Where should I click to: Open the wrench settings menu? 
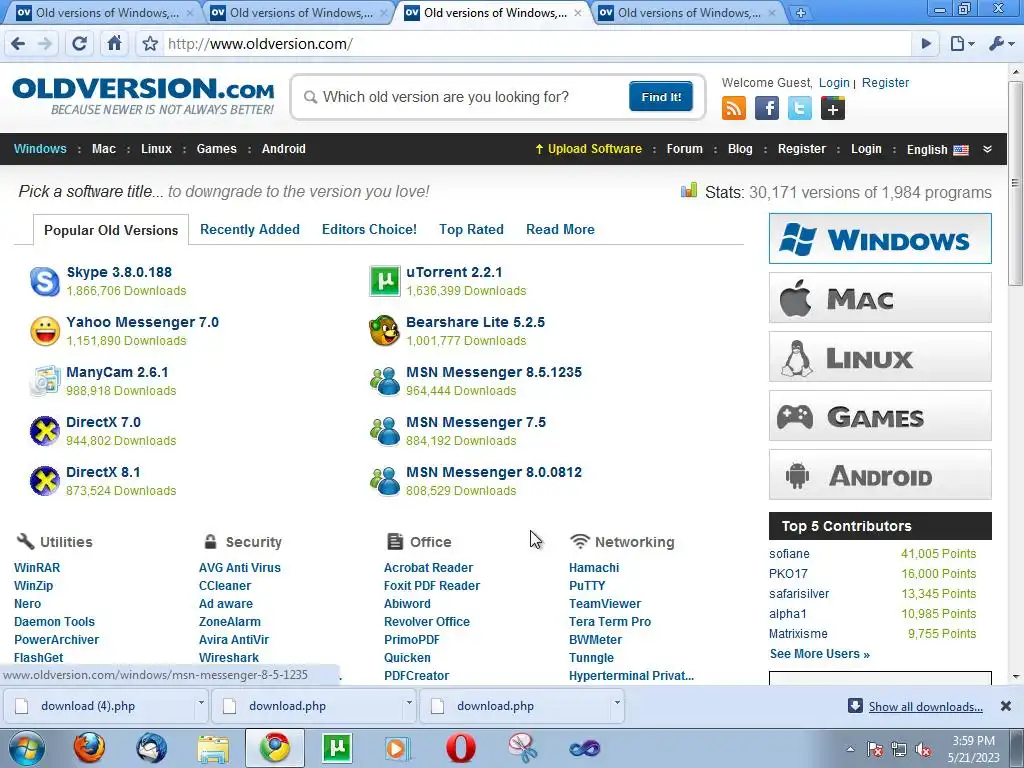[1001, 44]
